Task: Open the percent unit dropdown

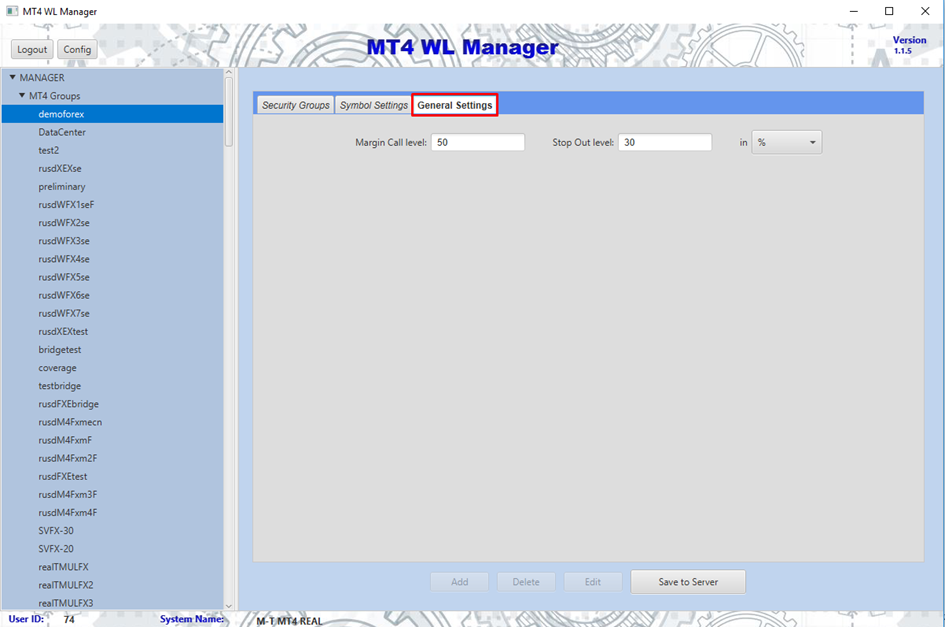Action: click(x=786, y=142)
